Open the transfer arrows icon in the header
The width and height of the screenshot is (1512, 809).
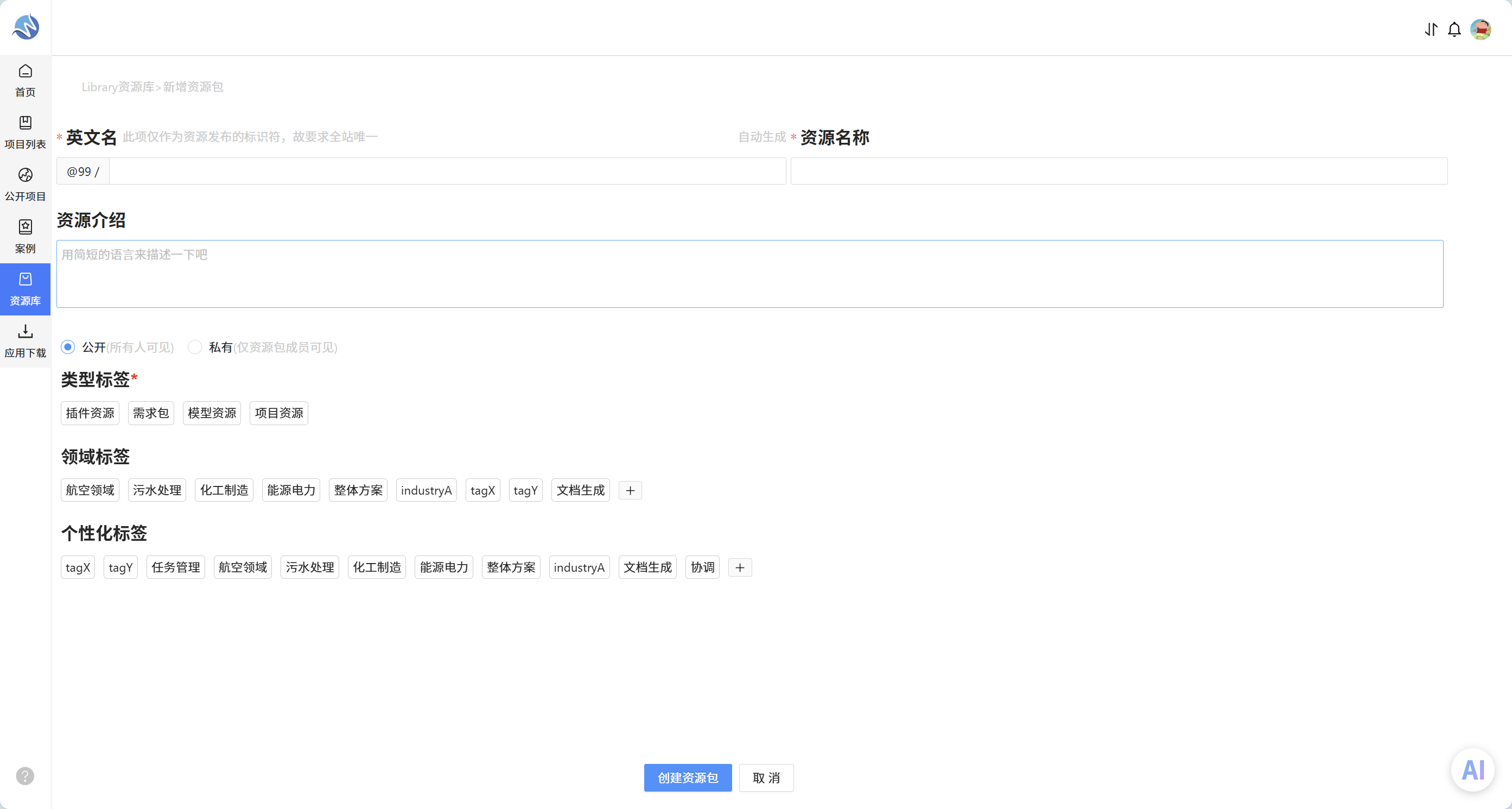1431,29
